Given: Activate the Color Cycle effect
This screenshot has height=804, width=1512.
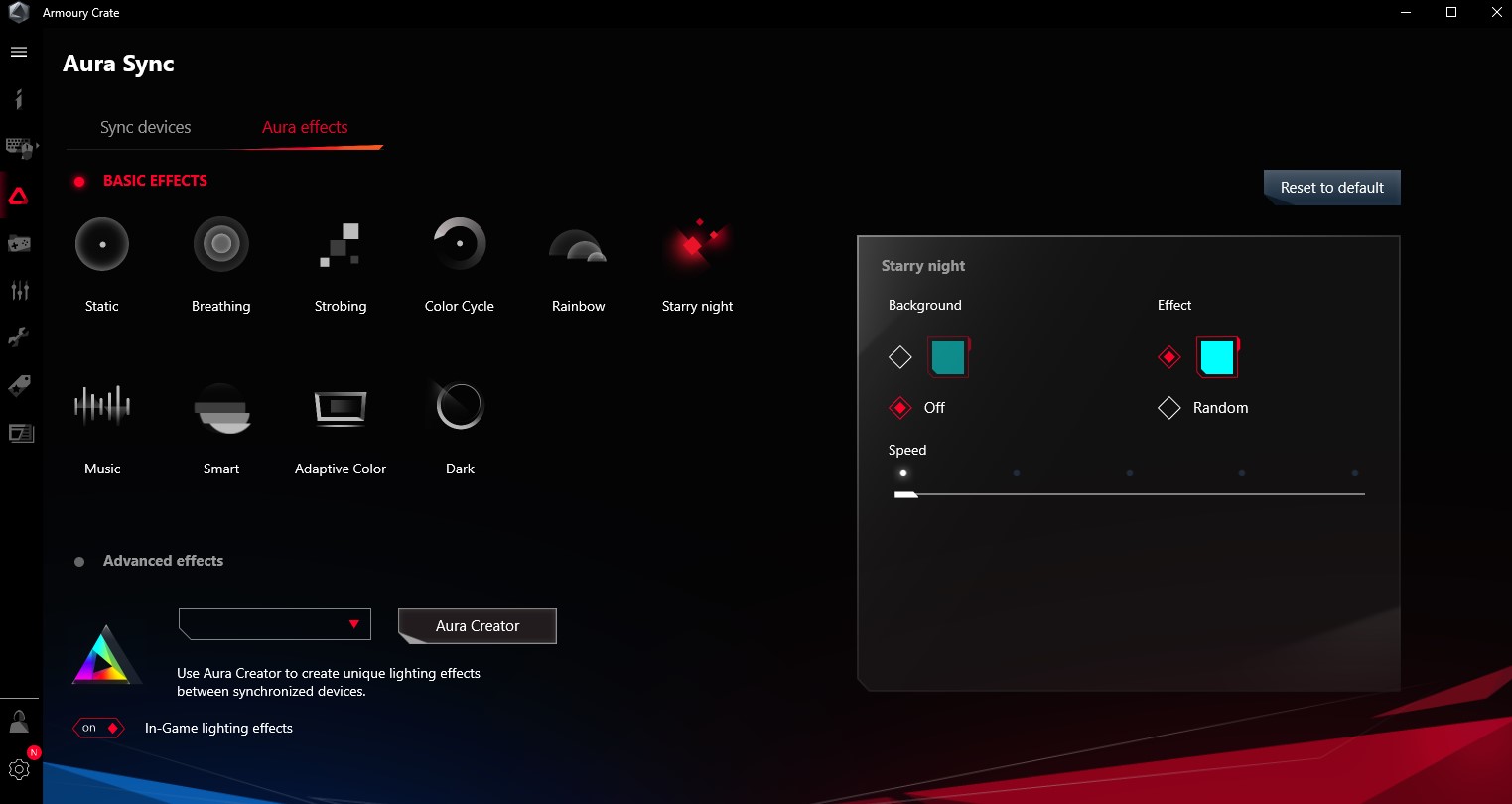Looking at the screenshot, I should [x=459, y=243].
